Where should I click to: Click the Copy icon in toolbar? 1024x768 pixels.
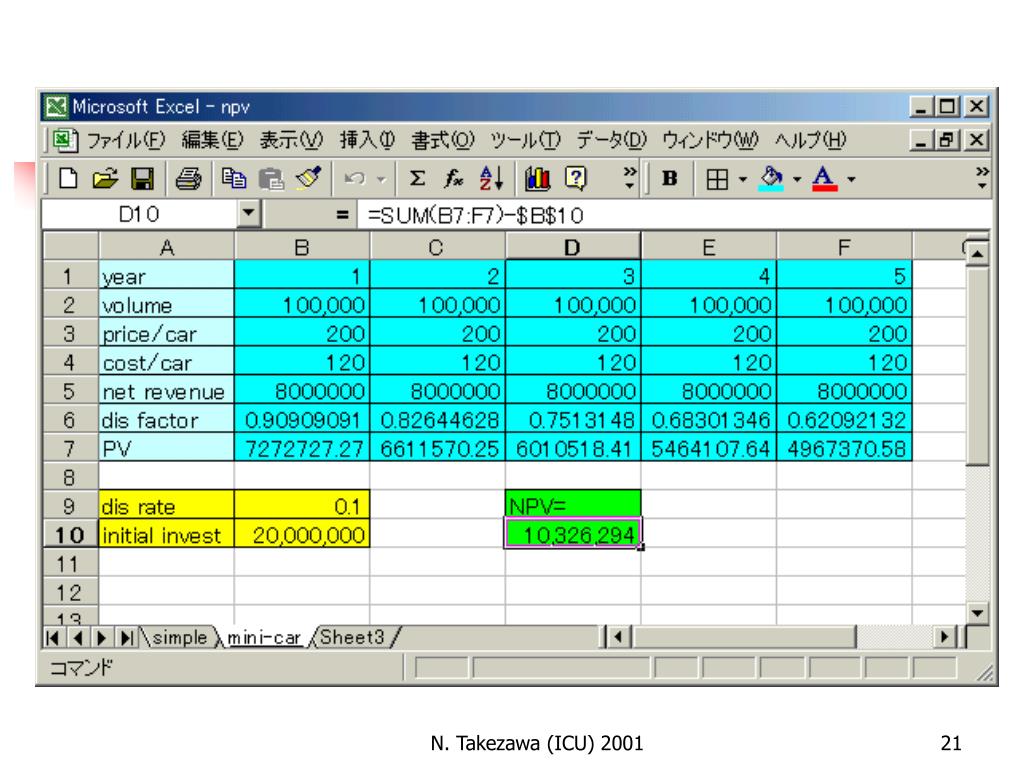(233, 178)
